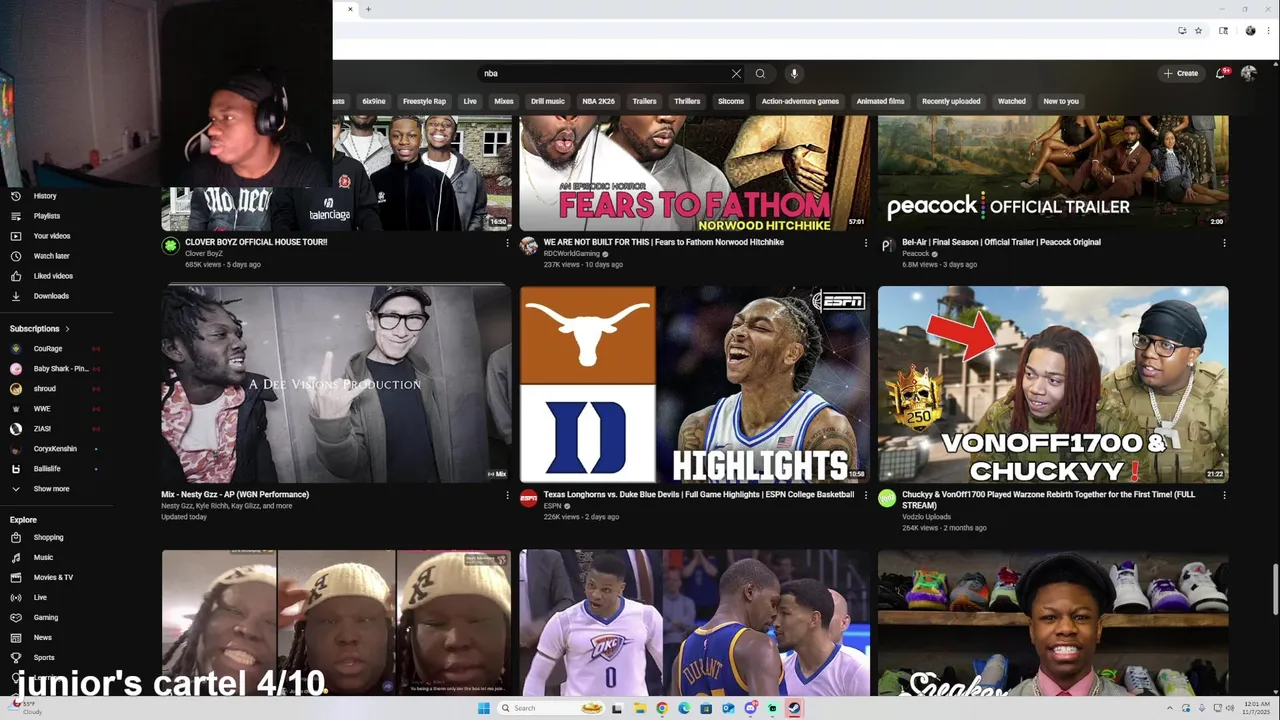Screen dimensions: 1280x720
Task: Open options for Fears to Fathom video
Action: (866, 243)
